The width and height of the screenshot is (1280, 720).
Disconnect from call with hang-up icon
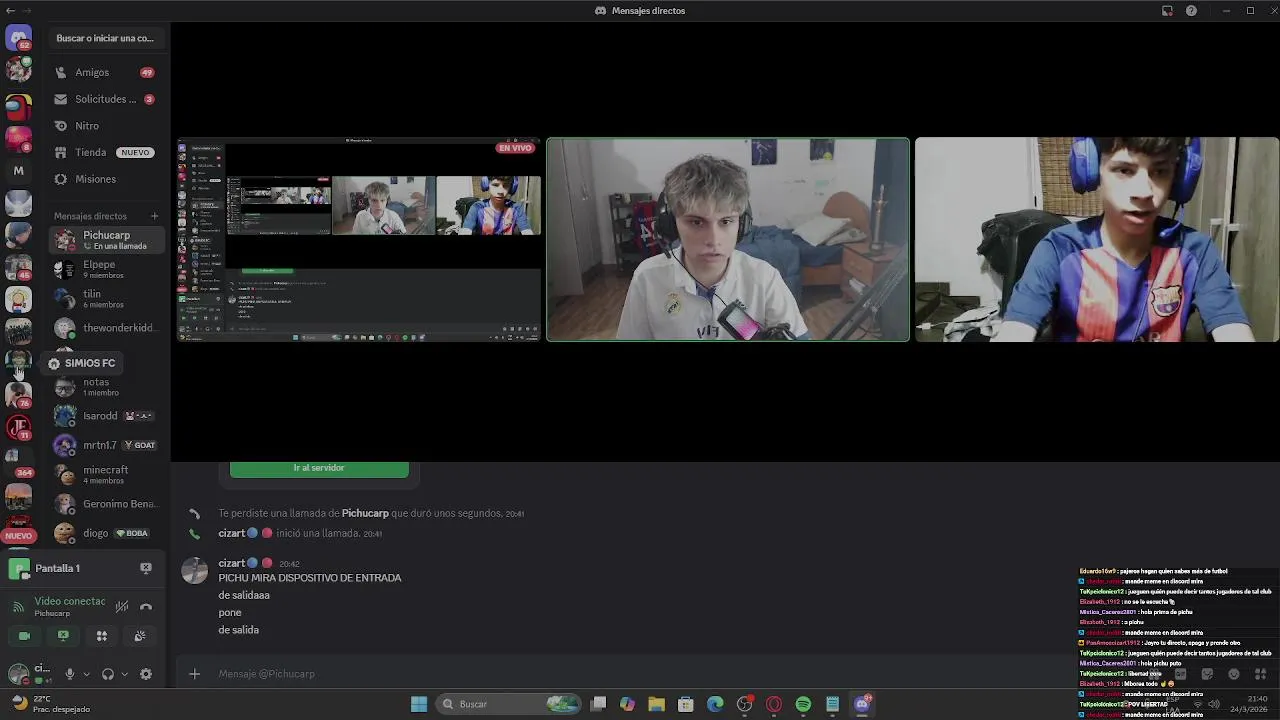(146, 606)
